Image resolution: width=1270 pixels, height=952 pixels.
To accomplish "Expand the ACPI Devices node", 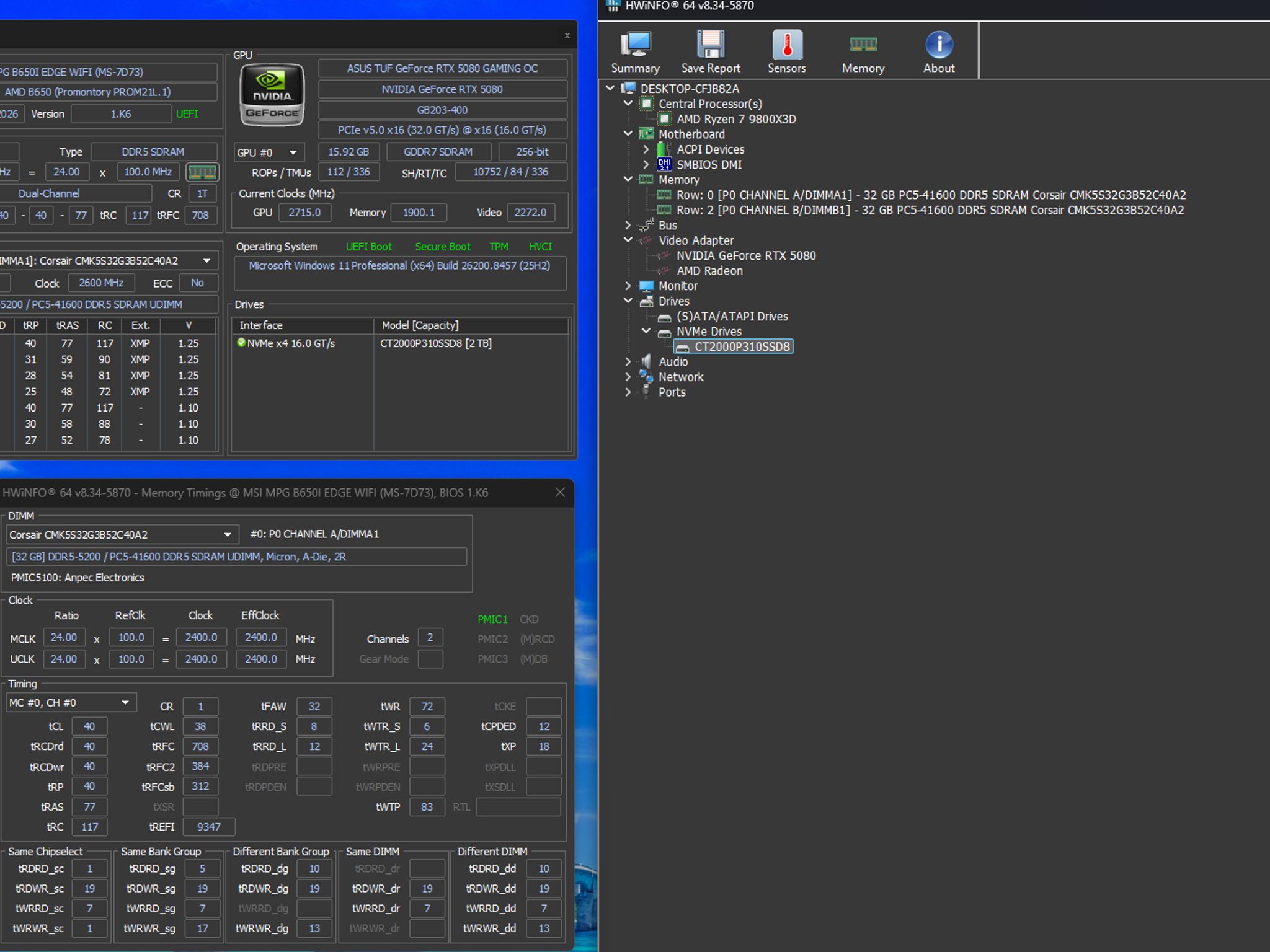I will click(x=646, y=149).
